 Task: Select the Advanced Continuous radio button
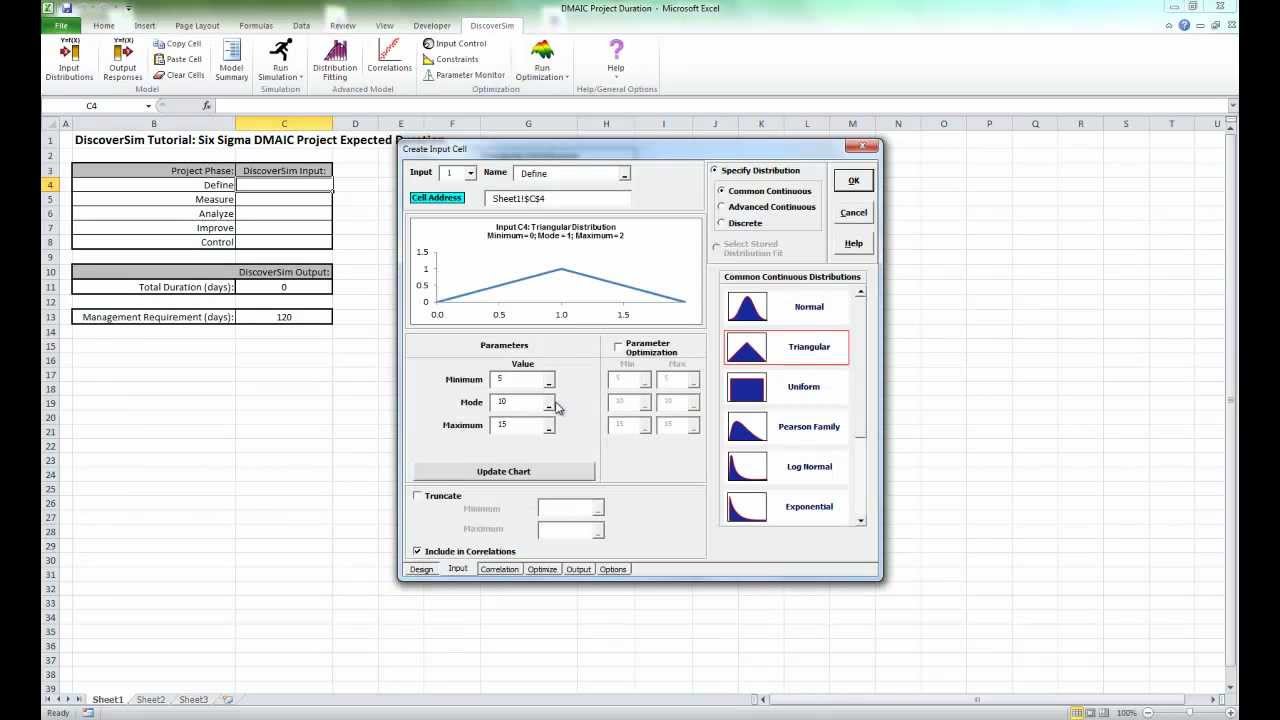pos(722,207)
